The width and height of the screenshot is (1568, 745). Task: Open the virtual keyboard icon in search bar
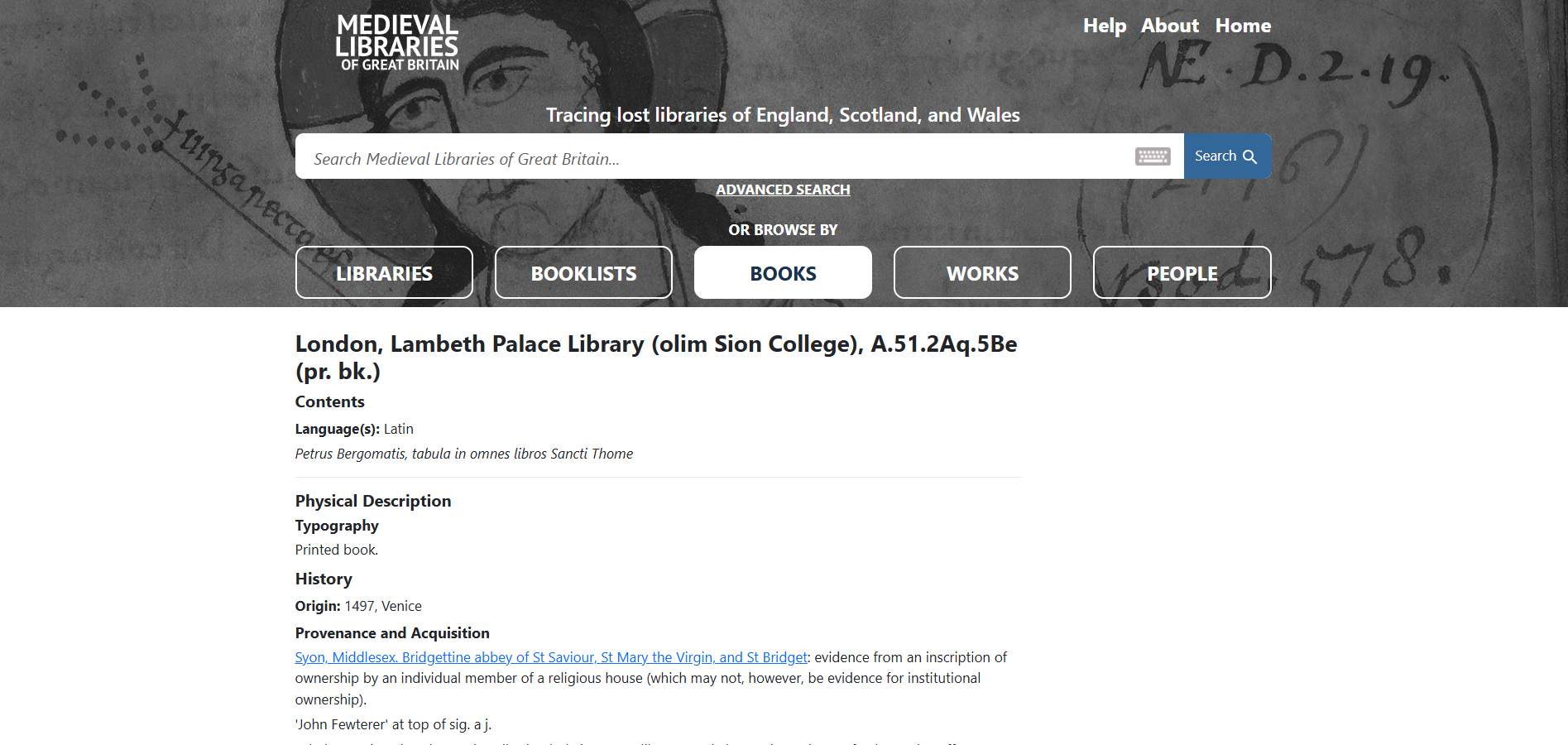coord(1152,156)
